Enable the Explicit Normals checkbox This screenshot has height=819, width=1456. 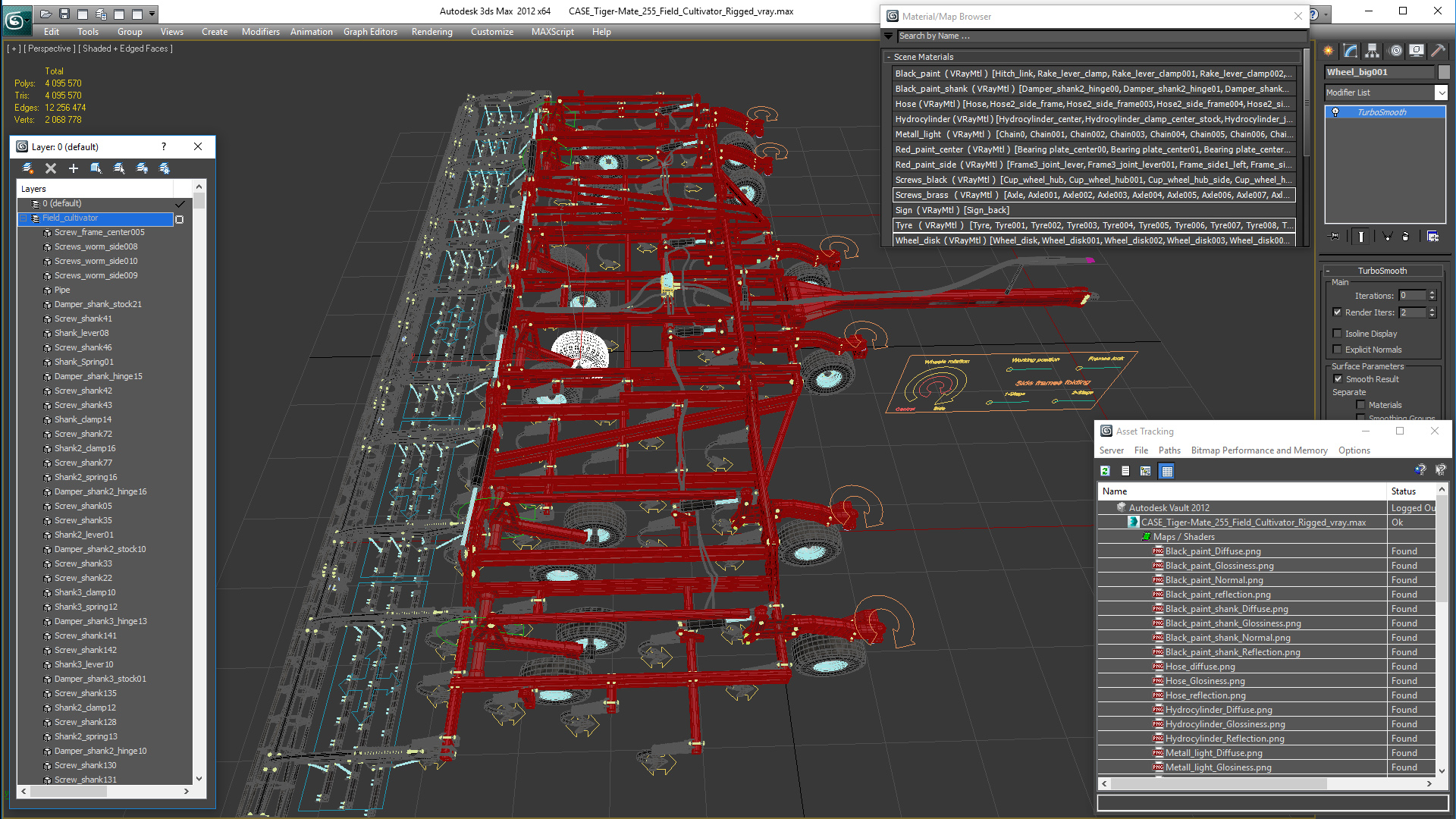[1338, 350]
